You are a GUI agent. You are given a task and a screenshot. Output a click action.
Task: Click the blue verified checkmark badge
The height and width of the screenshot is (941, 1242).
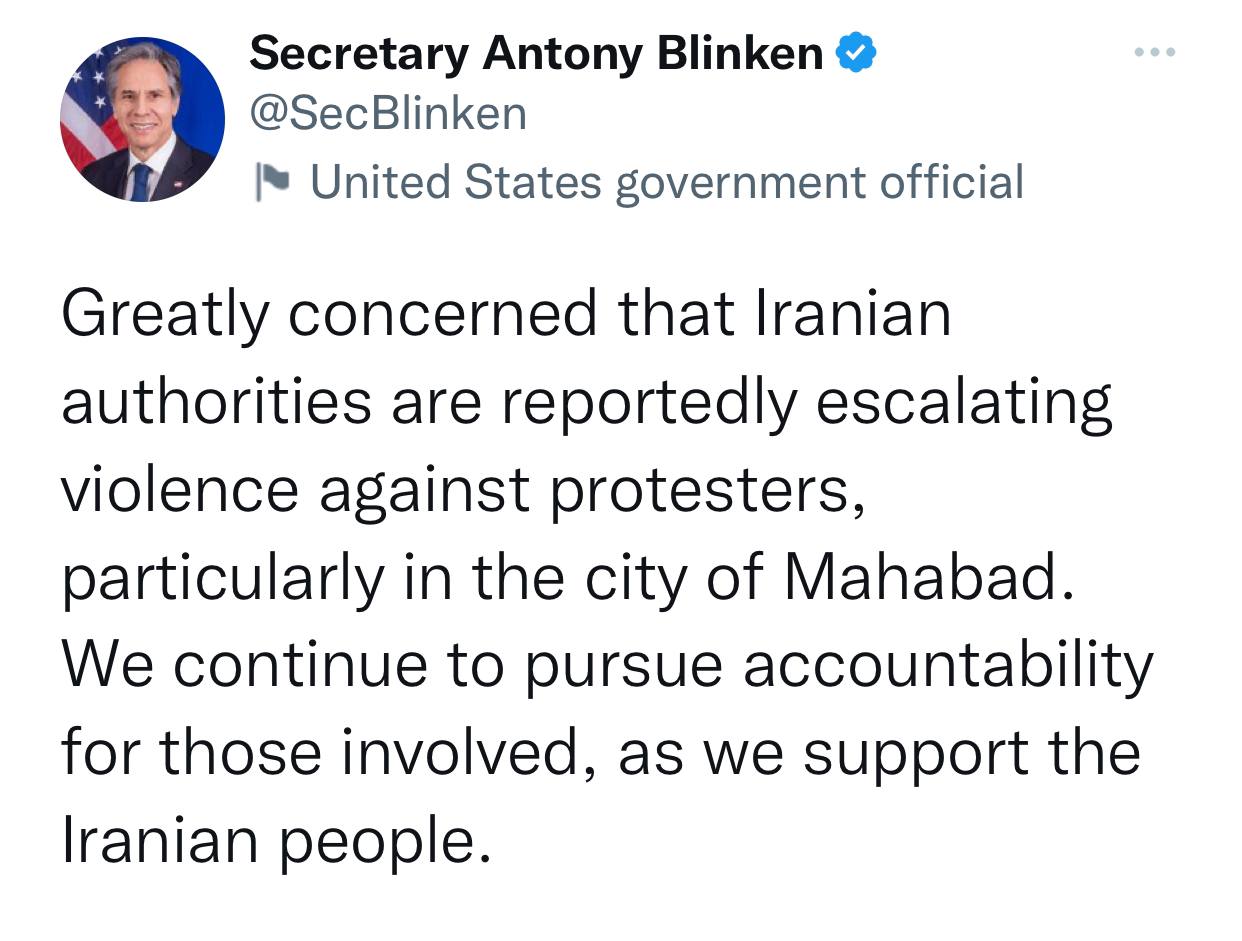(x=856, y=54)
